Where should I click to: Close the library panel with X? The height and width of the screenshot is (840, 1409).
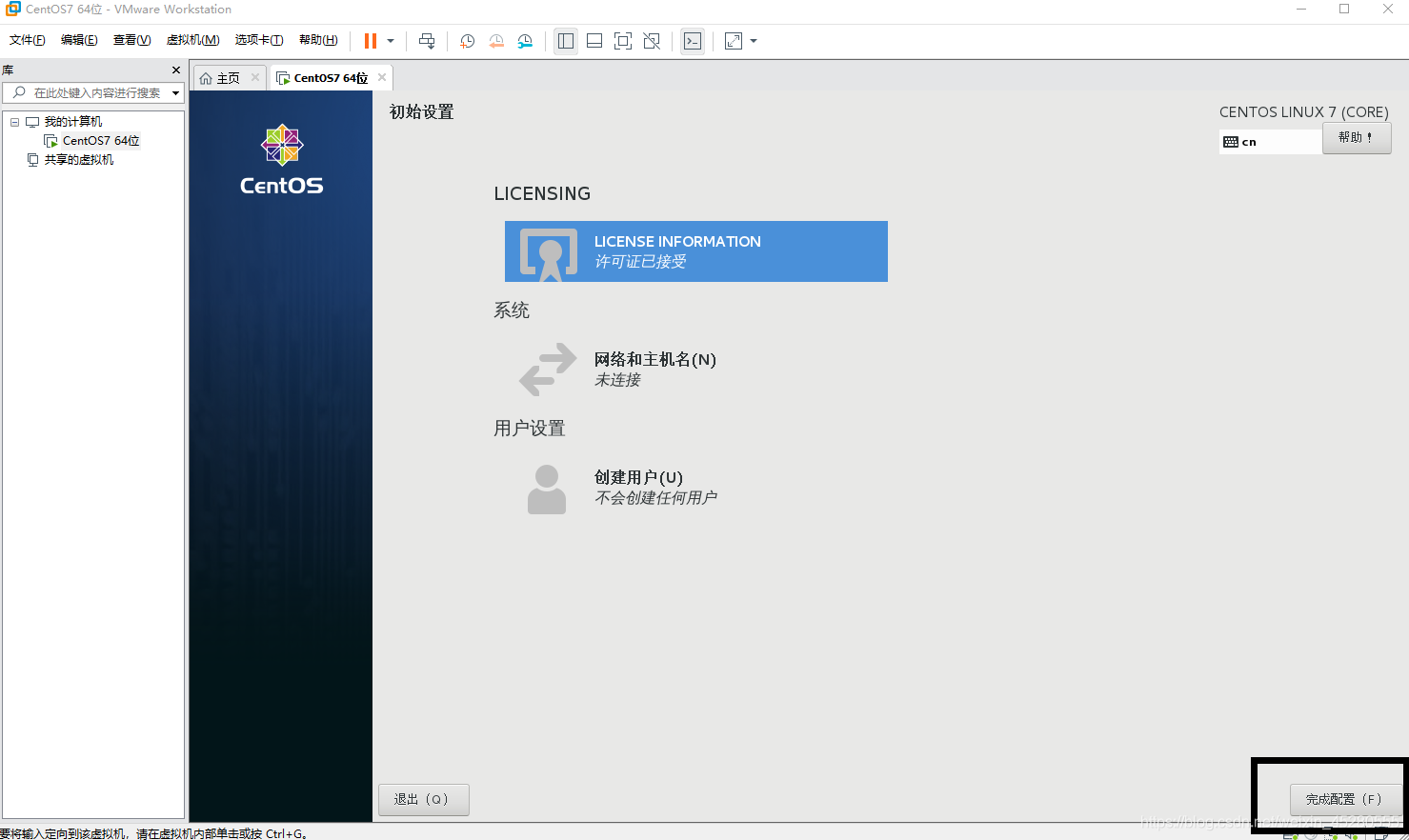click(176, 70)
